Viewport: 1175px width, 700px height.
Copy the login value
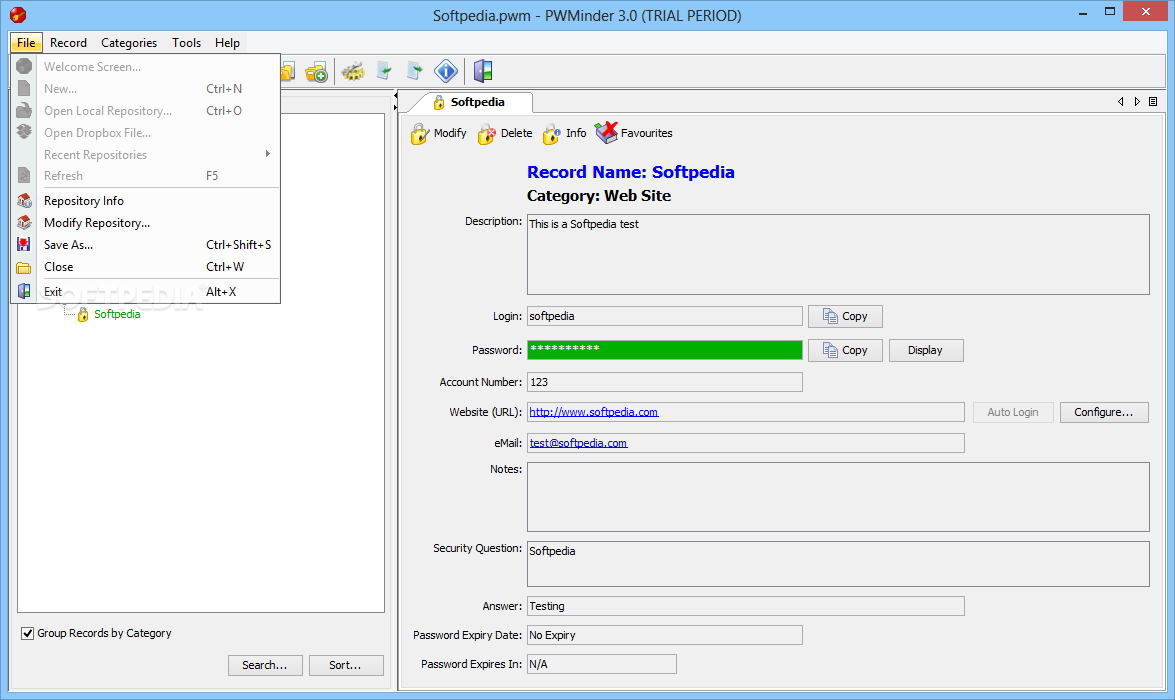point(845,316)
